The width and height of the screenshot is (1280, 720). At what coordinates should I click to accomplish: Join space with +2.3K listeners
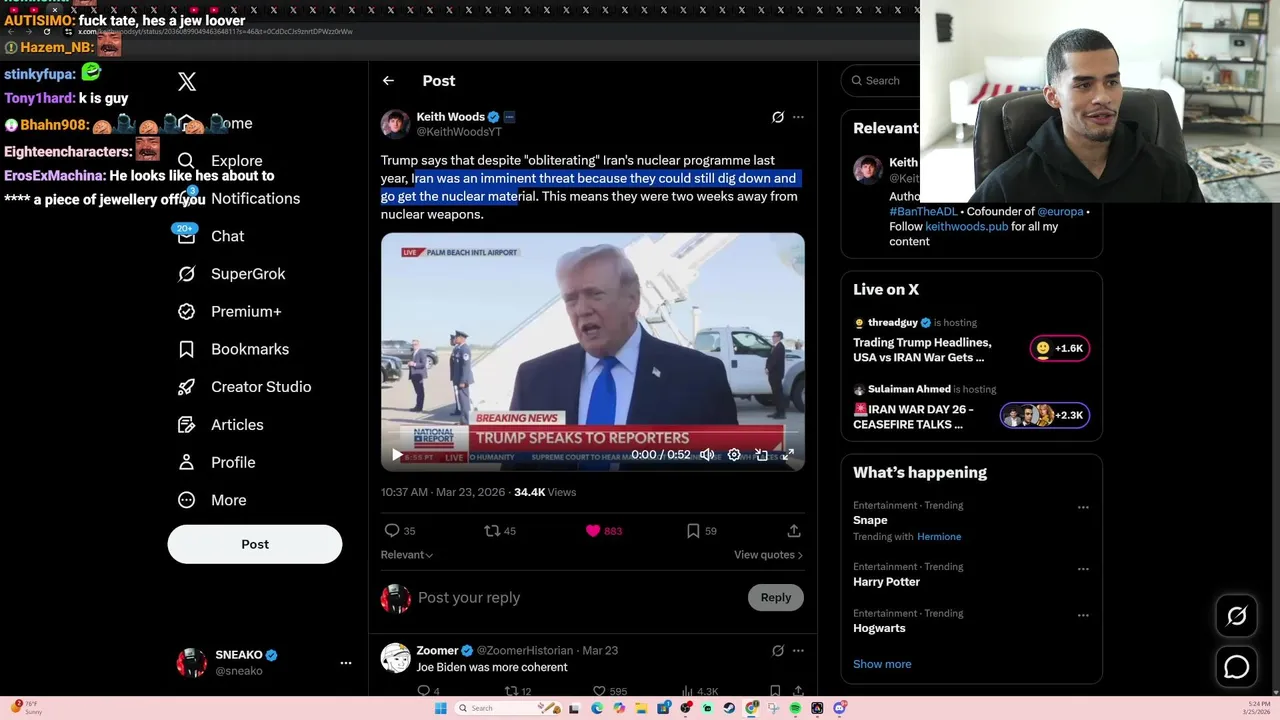point(1045,415)
